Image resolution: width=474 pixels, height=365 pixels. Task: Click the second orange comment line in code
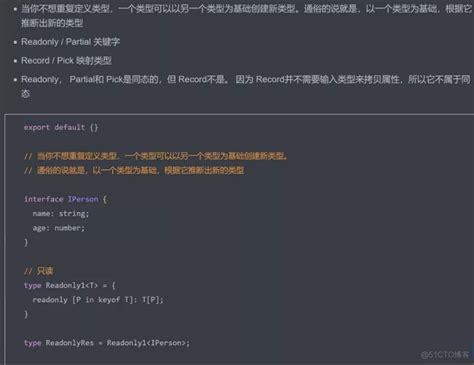[134, 170]
